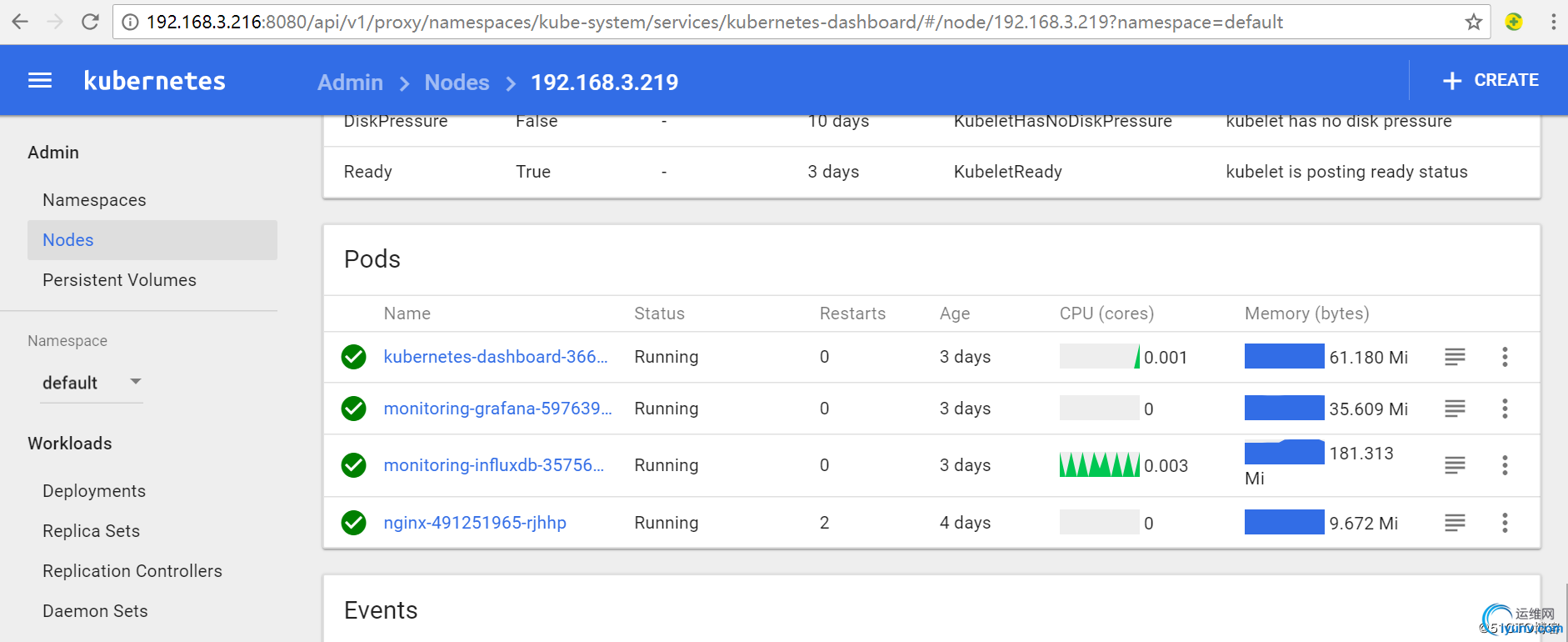1568x642 pixels.
Task: Click Admin in the breadcrumb
Action: coord(350,83)
